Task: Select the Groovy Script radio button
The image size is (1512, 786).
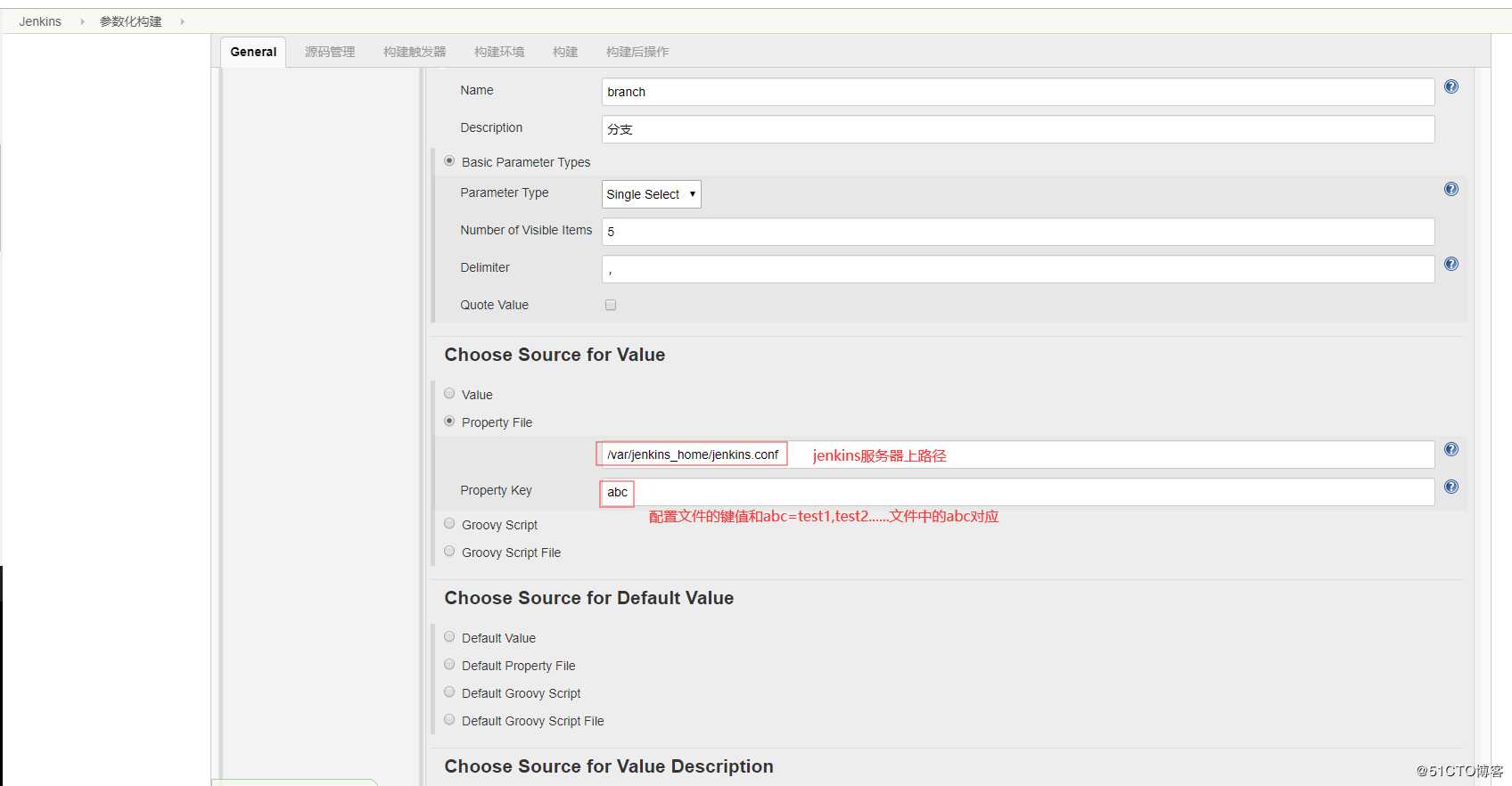Action: coord(449,524)
